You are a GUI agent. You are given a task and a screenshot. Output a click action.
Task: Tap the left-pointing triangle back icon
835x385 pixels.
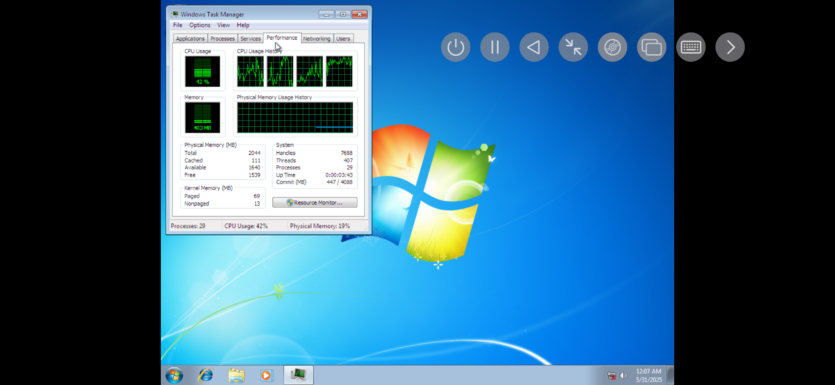click(x=534, y=47)
